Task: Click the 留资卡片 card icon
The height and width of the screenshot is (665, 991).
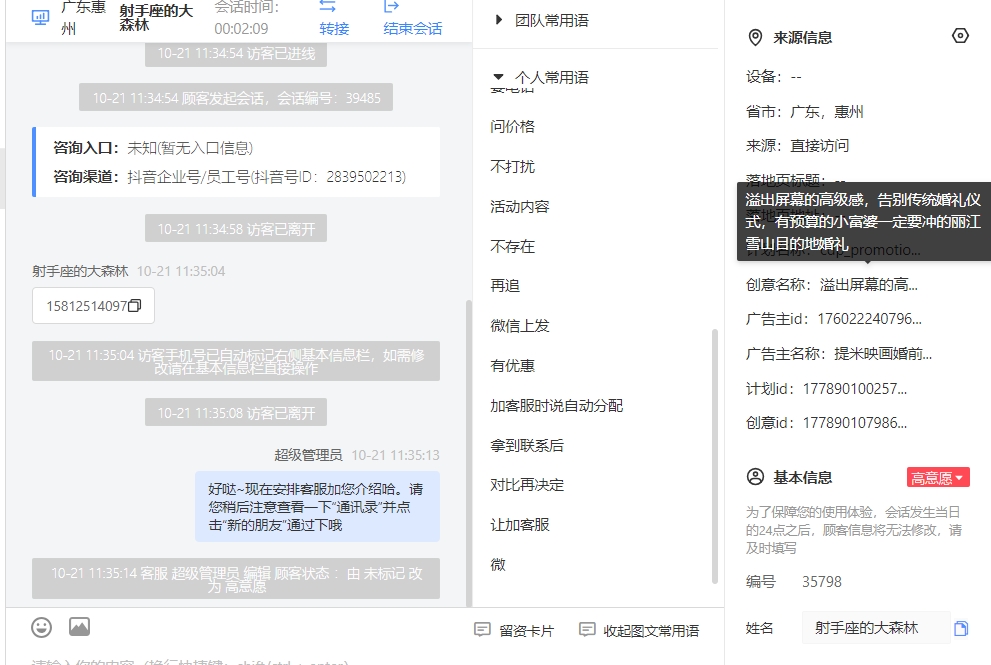Action: (x=482, y=630)
